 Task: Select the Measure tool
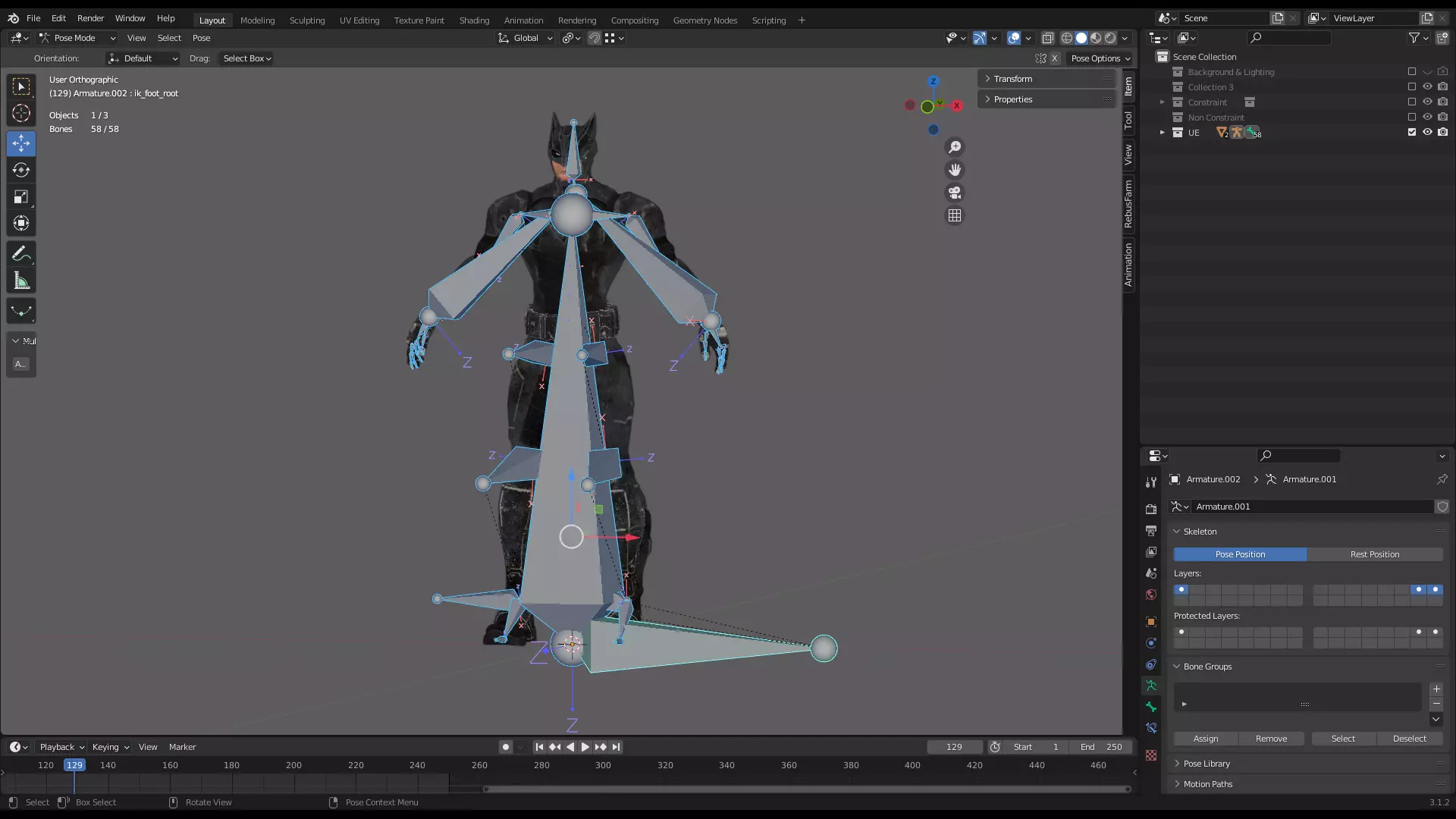(21, 281)
